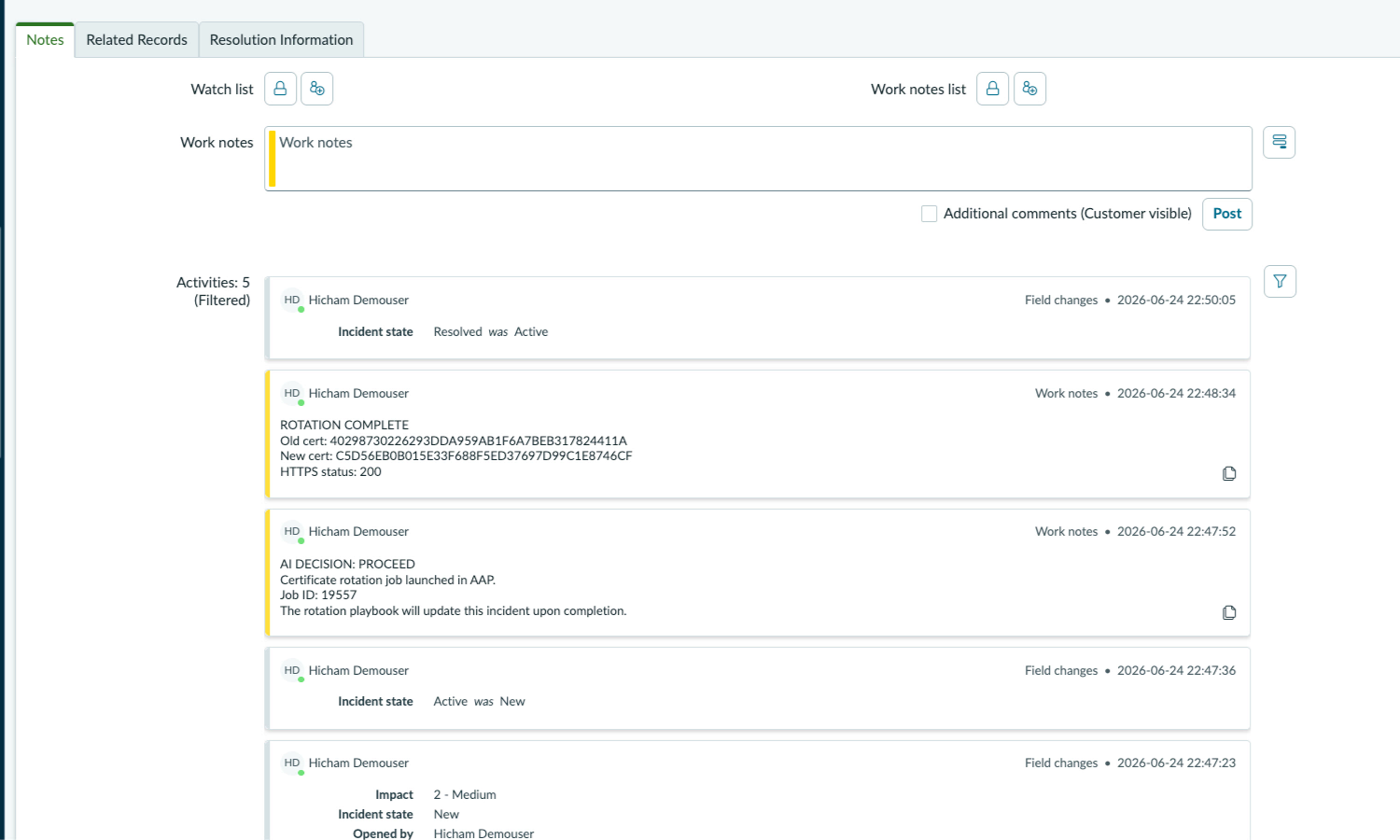Screen dimensions: 1400x840
Task: Select the Old cert hash line
Action: click(x=454, y=441)
